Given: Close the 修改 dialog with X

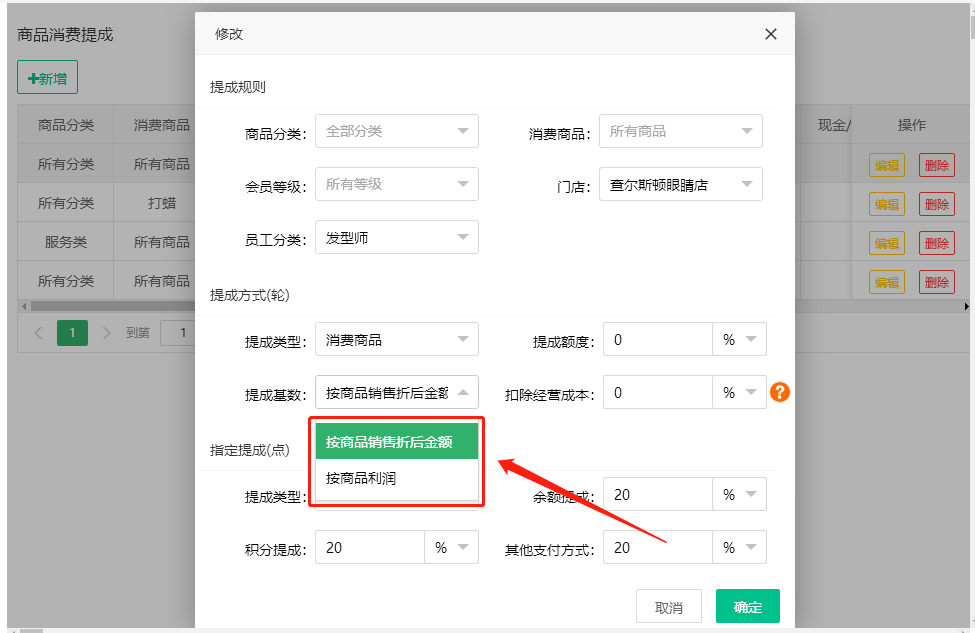Looking at the screenshot, I should click(771, 34).
